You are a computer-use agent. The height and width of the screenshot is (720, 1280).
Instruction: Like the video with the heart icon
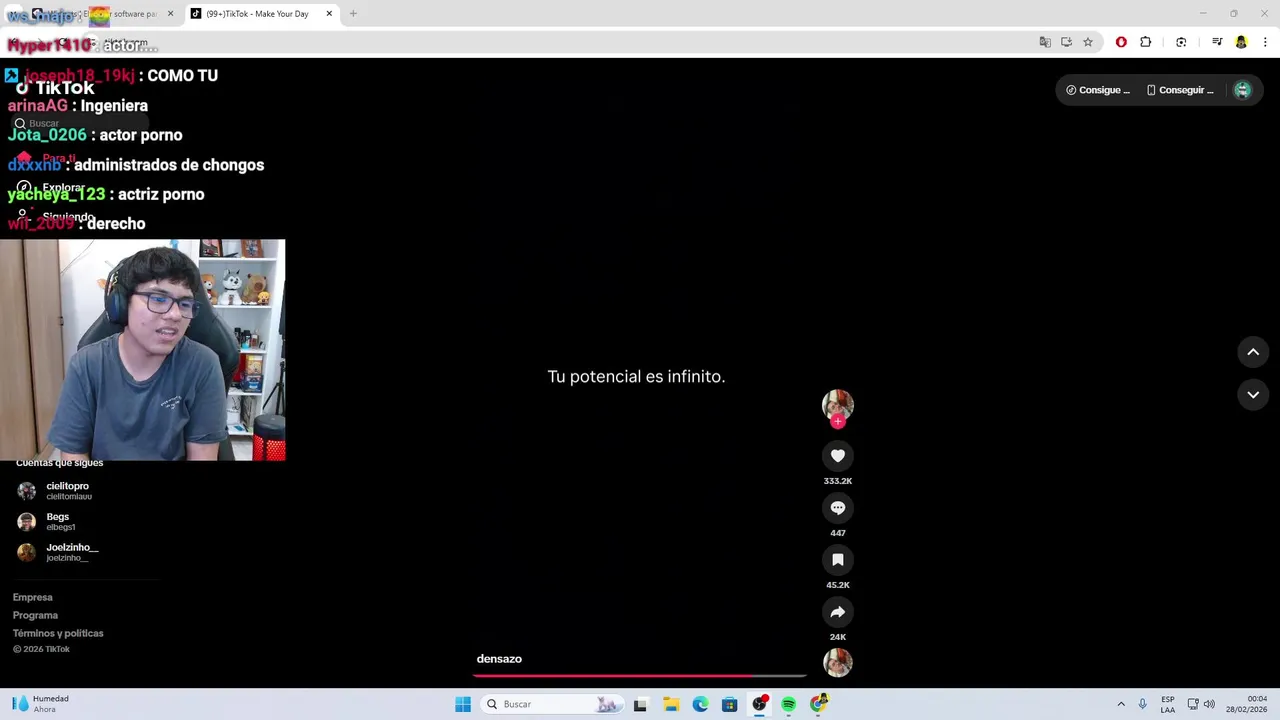coord(838,456)
